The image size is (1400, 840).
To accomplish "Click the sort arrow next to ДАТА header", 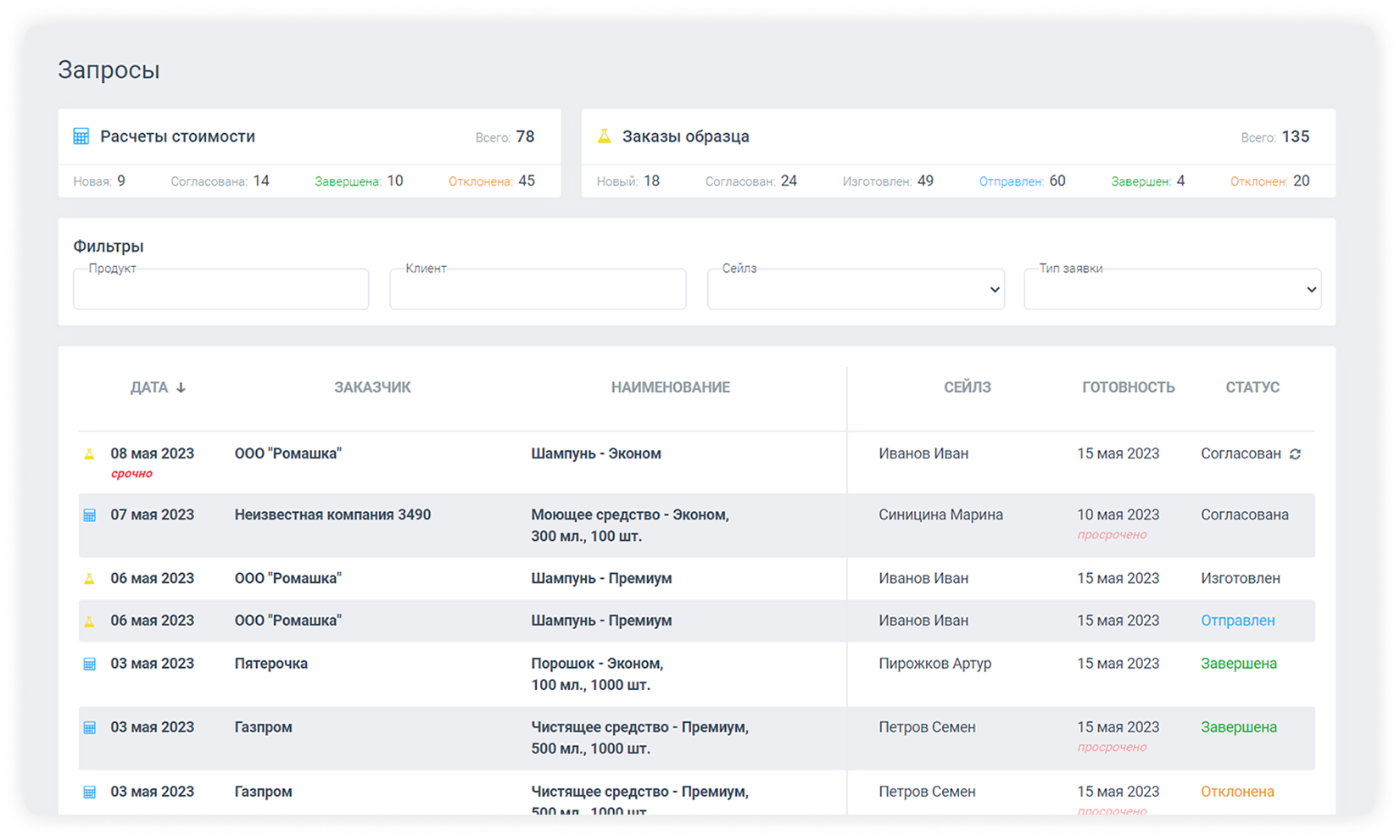I will [181, 387].
